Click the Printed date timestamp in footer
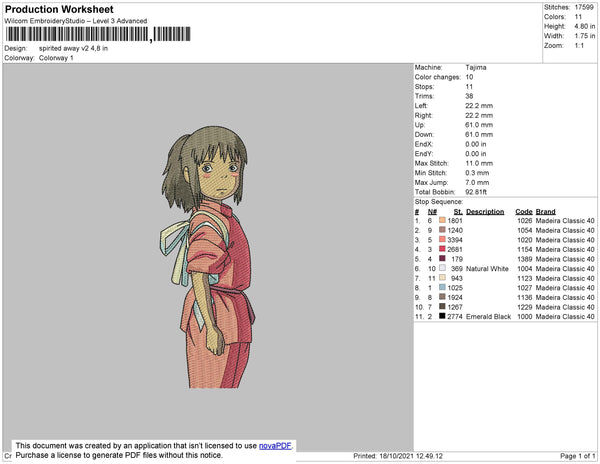Viewport: 600px width, 464px height. [x=401, y=456]
